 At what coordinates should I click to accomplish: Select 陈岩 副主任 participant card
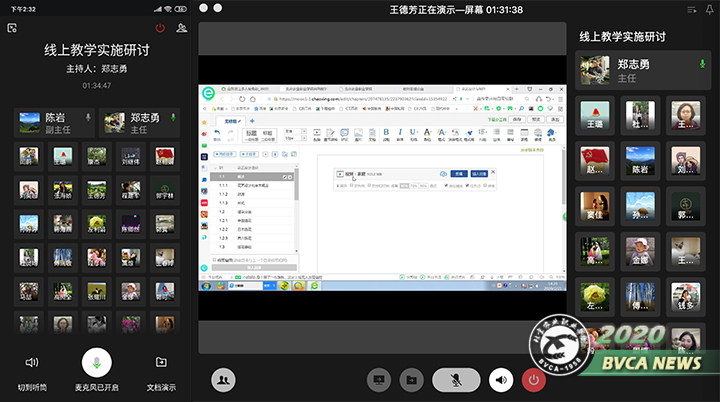pyautogui.click(x=55, y=123)
